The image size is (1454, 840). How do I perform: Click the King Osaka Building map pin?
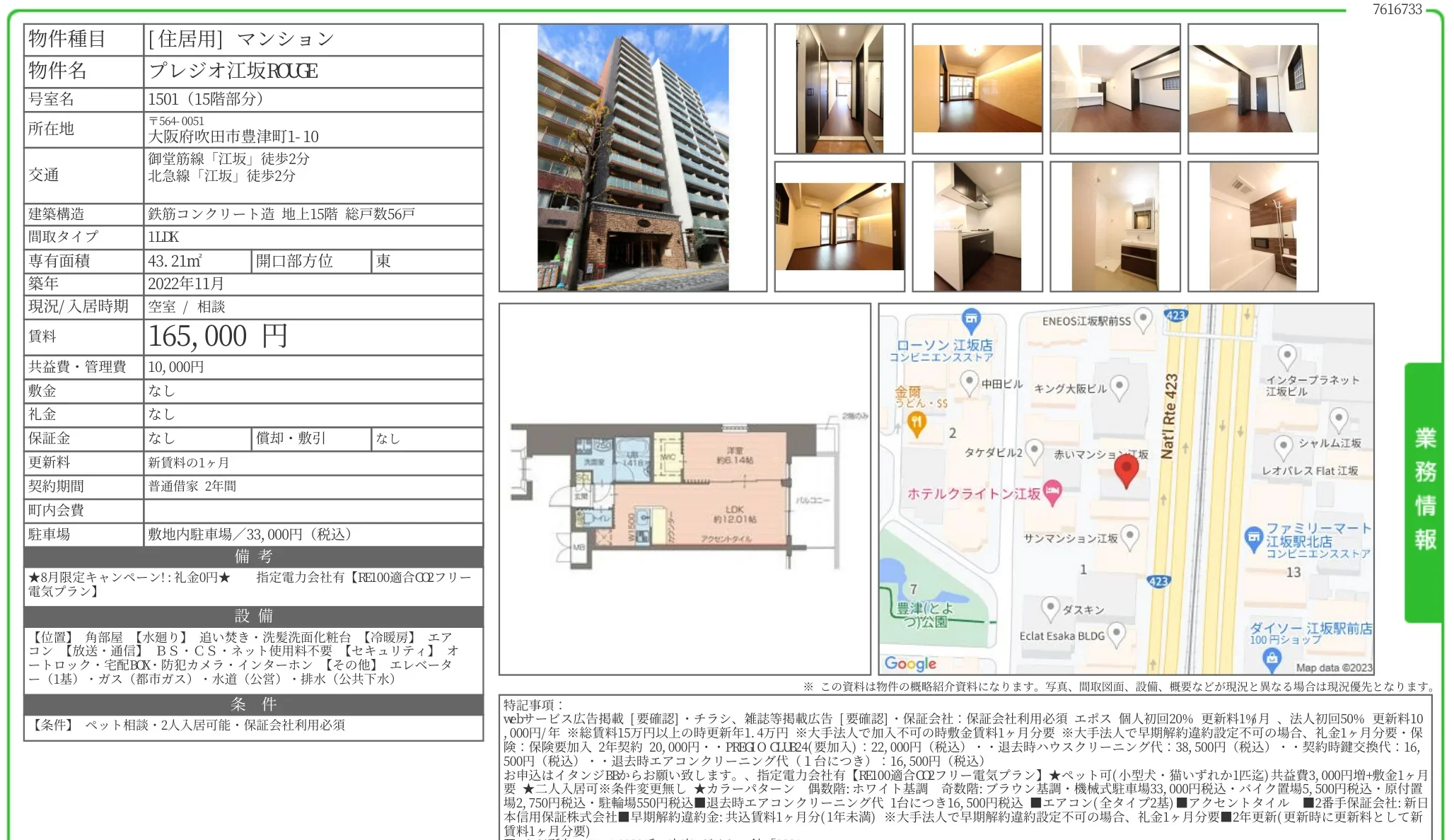pyautogui.click(x=1119, y=387)
